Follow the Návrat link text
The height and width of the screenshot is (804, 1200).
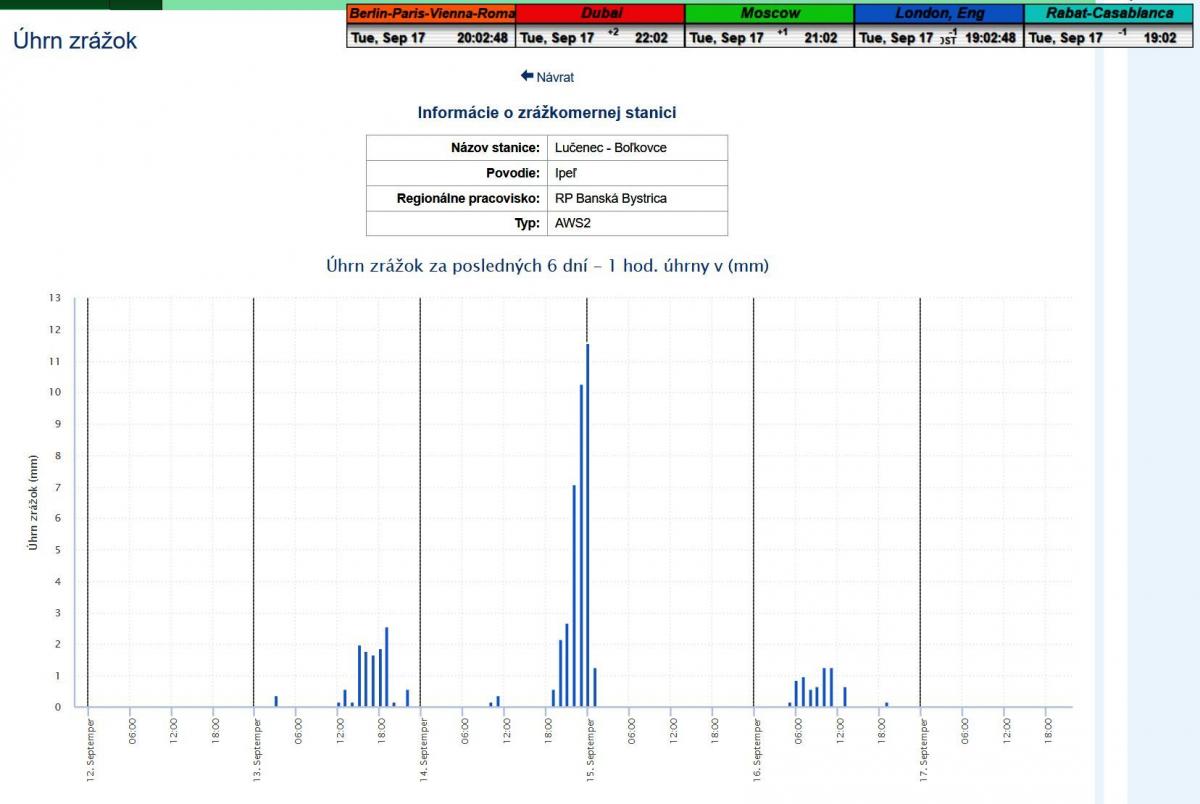(555, 77)
